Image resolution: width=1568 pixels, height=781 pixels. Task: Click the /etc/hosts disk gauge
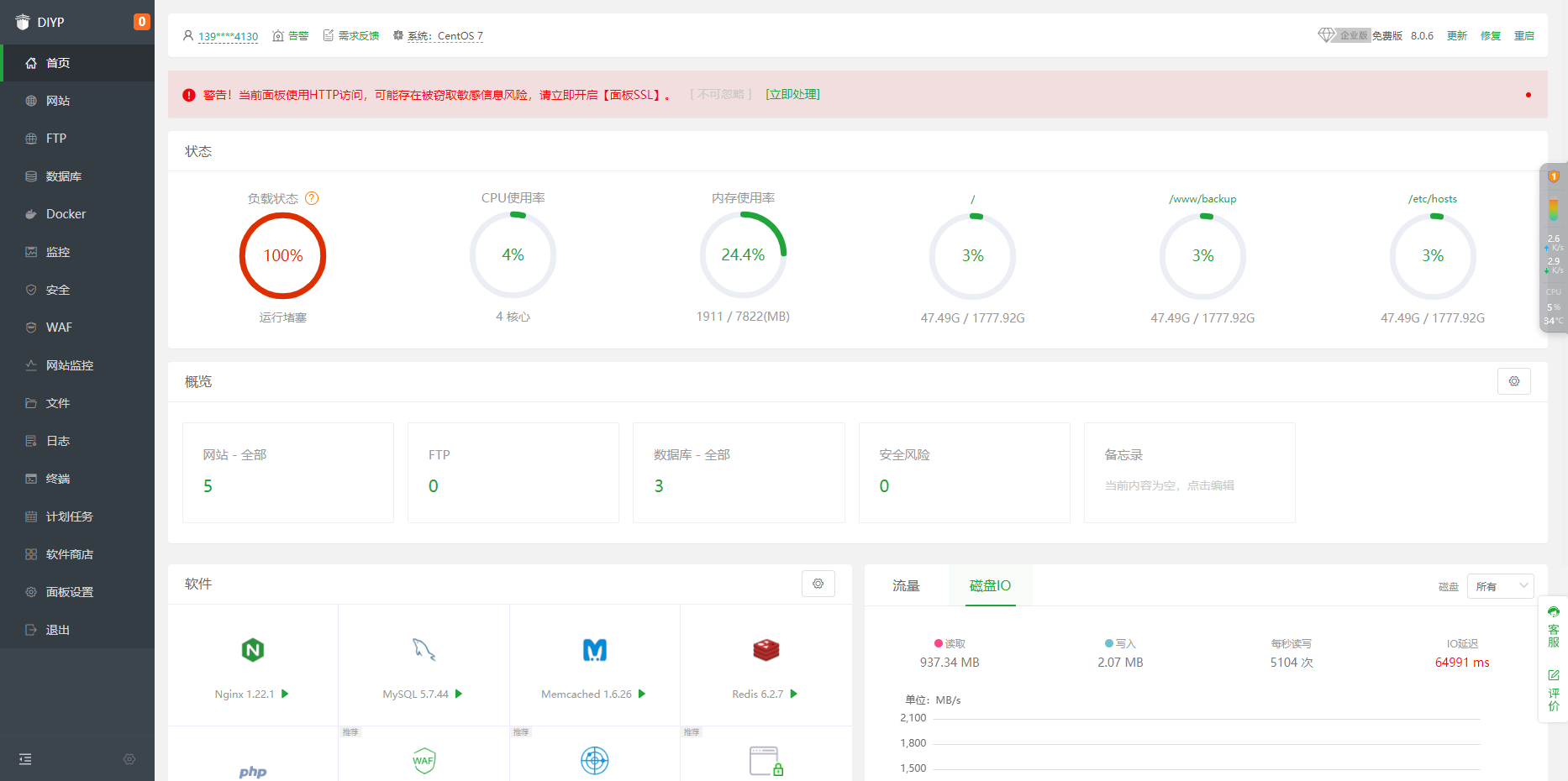coord(1433,255)
